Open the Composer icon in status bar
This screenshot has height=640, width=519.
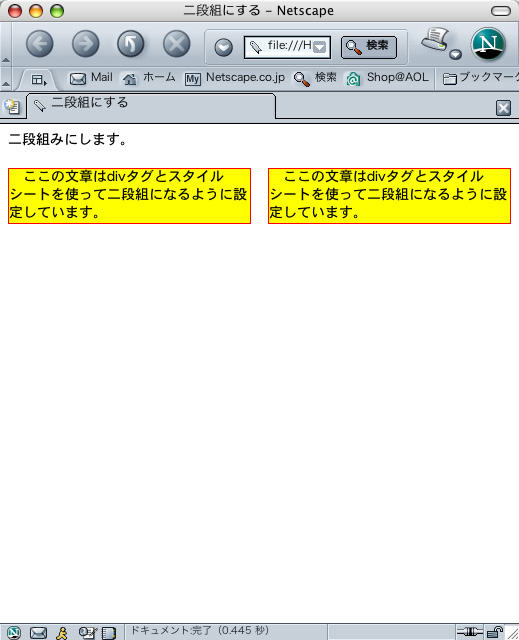click(87, 633)
